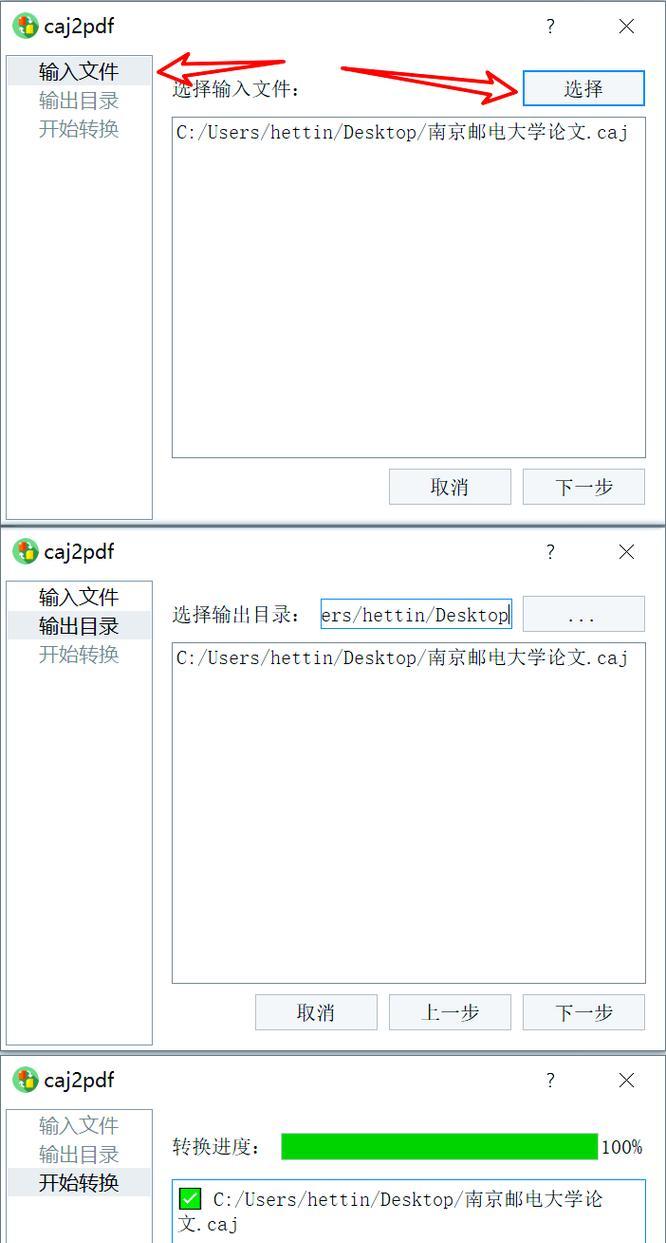This screenshot has height=1243, width=666.
Task: Click 上一步 to go back a step
Action: 450,1012
